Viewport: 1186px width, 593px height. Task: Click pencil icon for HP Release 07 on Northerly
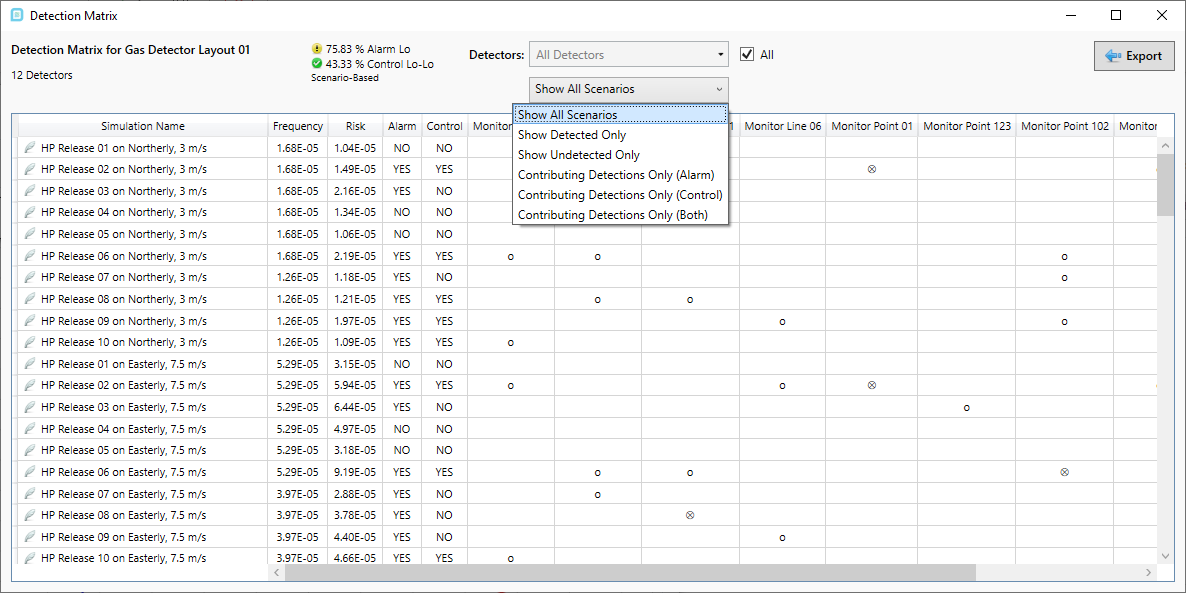30,278
